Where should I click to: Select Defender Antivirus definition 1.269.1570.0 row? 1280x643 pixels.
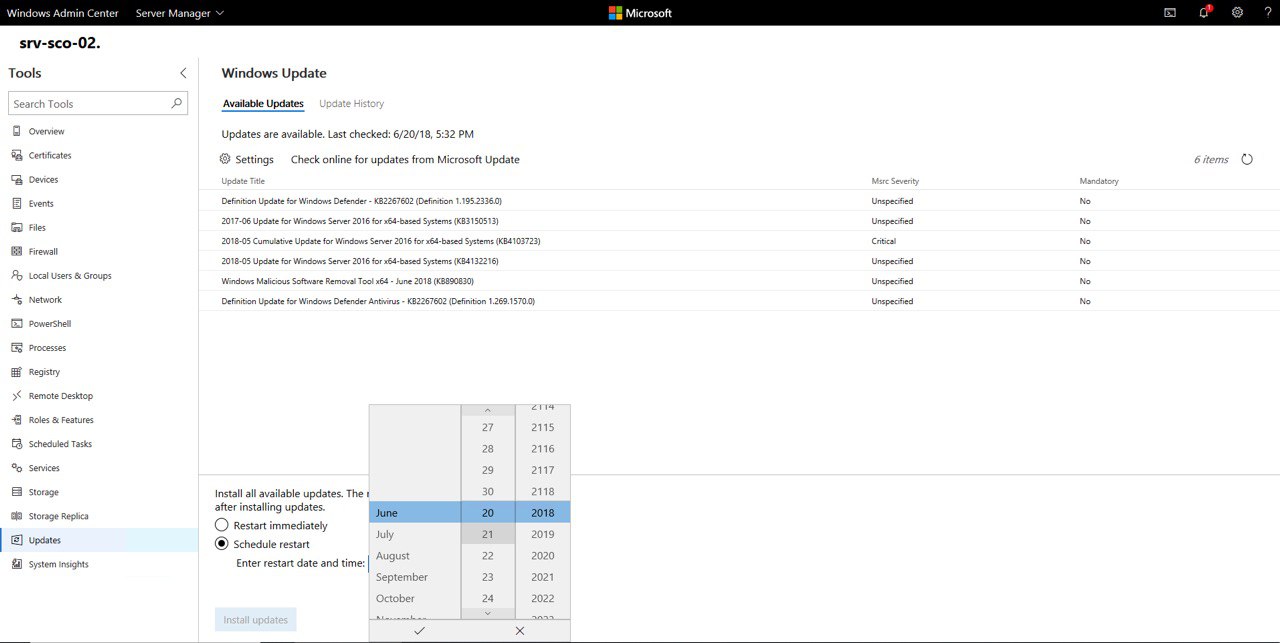pyautogui.click(x=739, y=301)
